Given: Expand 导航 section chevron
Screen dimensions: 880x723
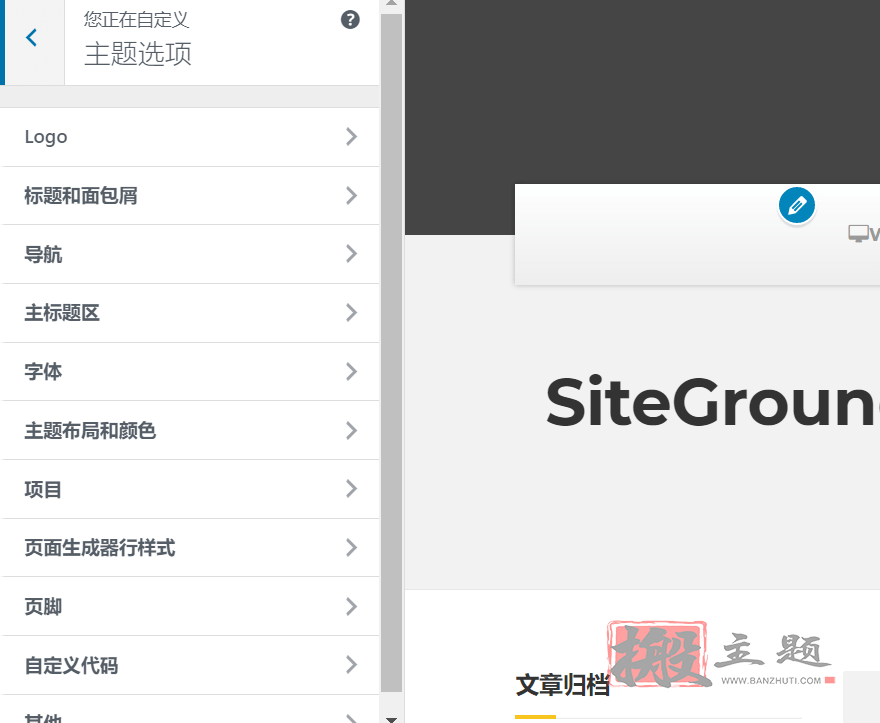Looking at the screenshot, I should click(x=351, y=254).
